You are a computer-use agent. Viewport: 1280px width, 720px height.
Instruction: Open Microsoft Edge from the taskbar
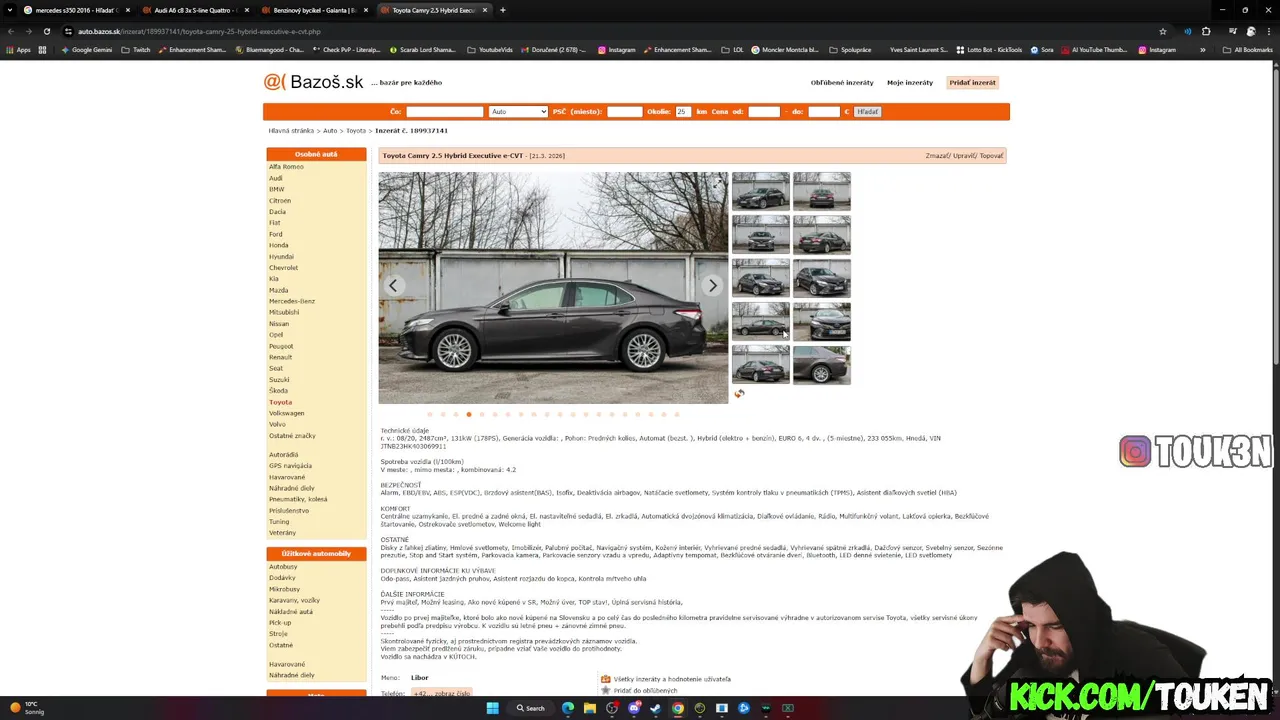point(568,708)
